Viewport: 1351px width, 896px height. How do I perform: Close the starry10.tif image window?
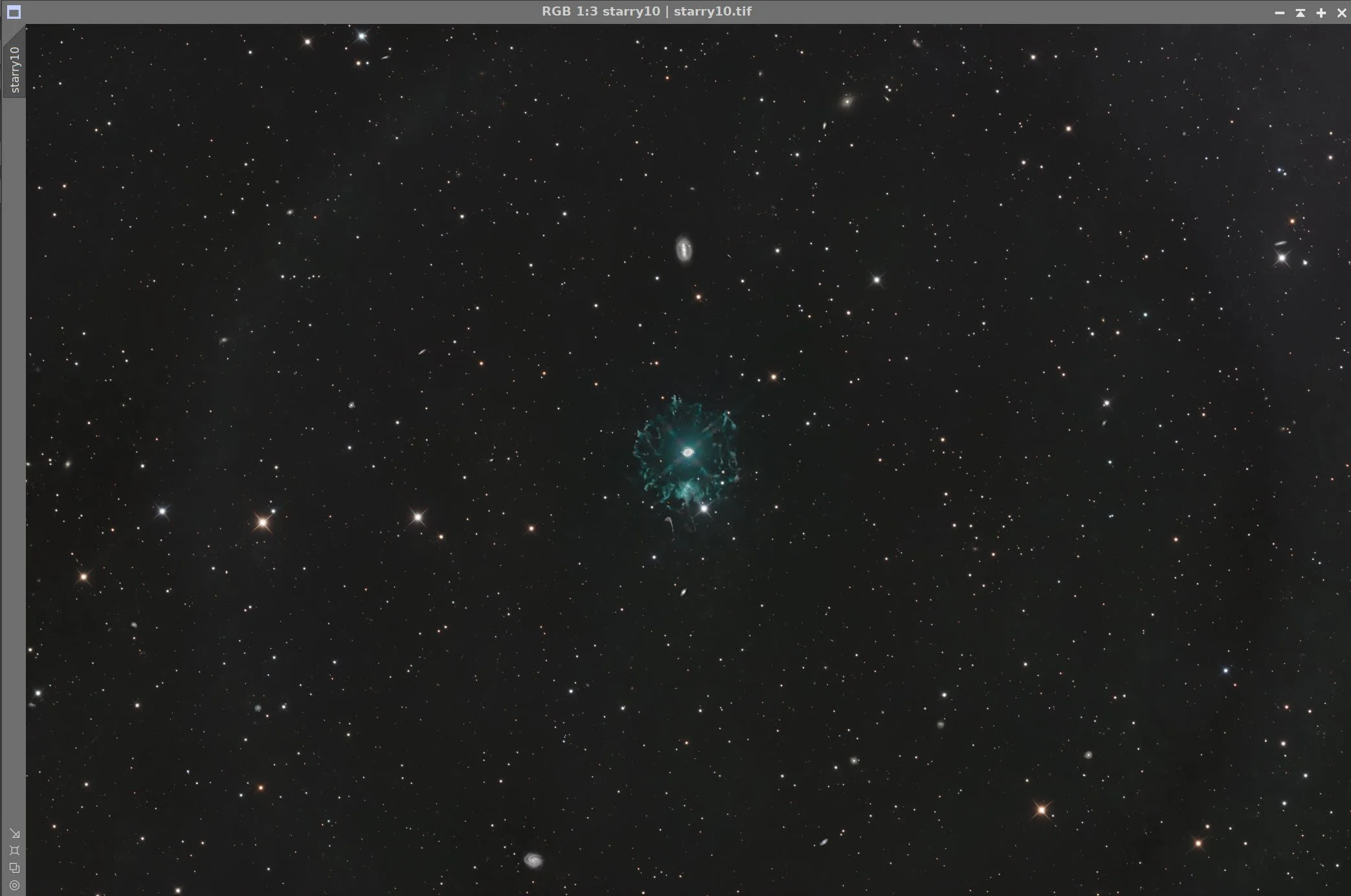point(1341,12)
